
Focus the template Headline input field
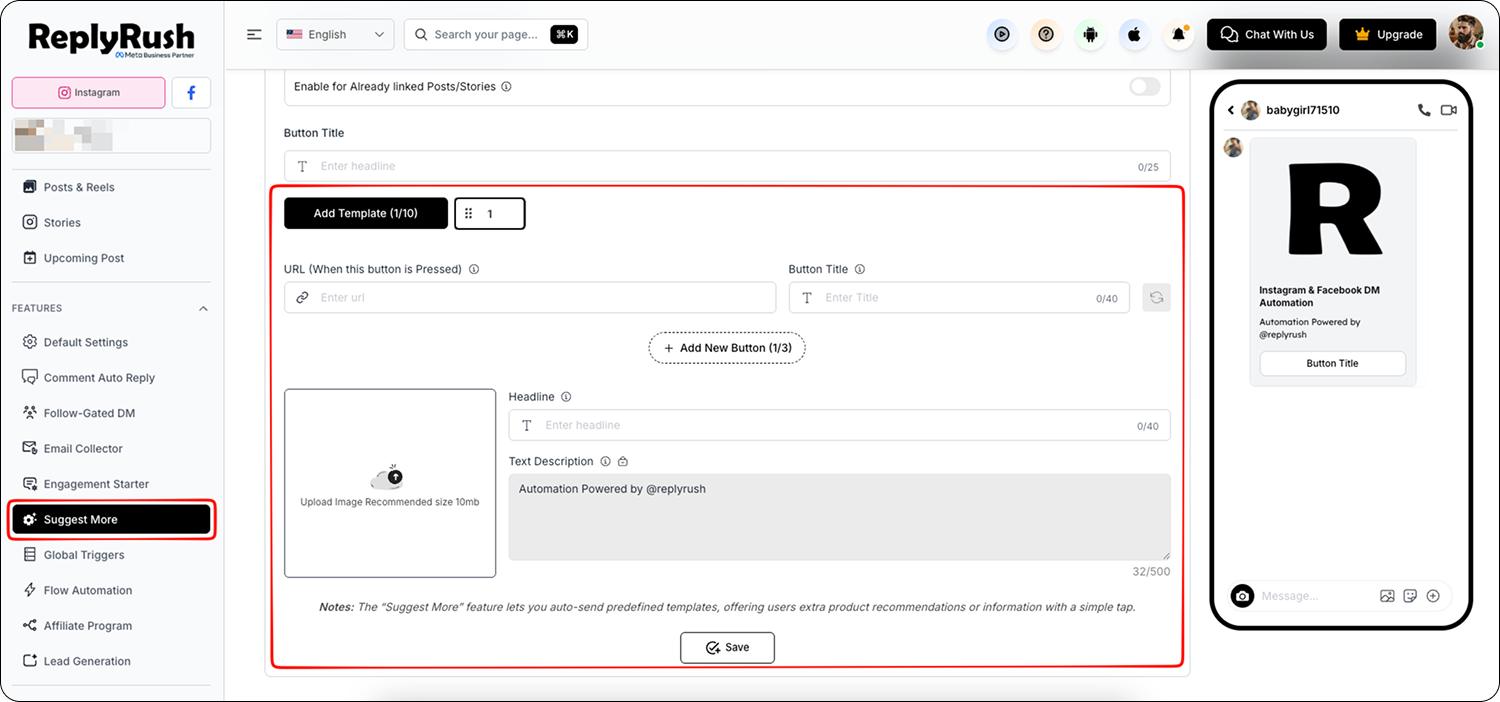tap(839, 425)
